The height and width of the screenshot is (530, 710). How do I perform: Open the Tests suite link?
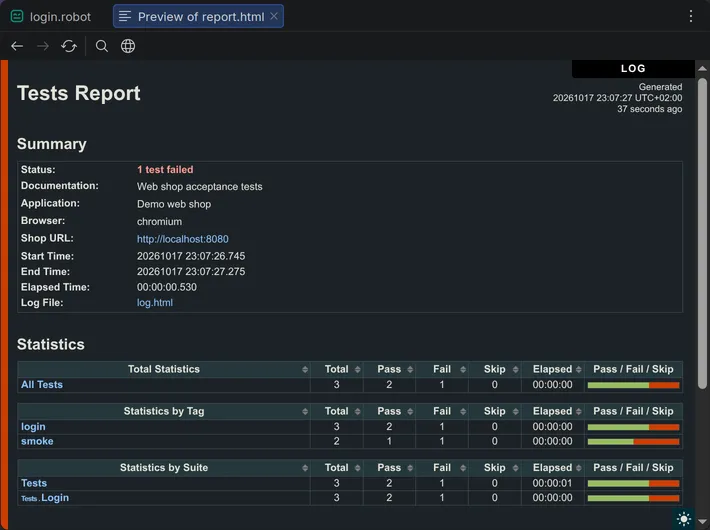click(34, 483)
